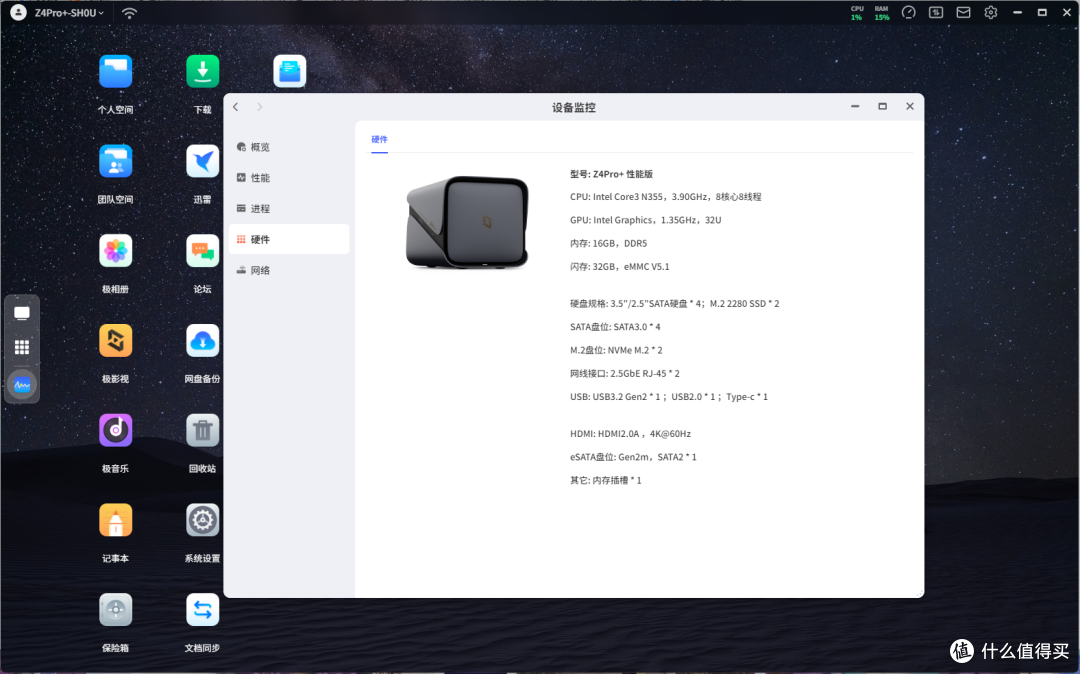Click the USB ports specification line
This screenshot has width=1080, height=674.
[669, 397]
